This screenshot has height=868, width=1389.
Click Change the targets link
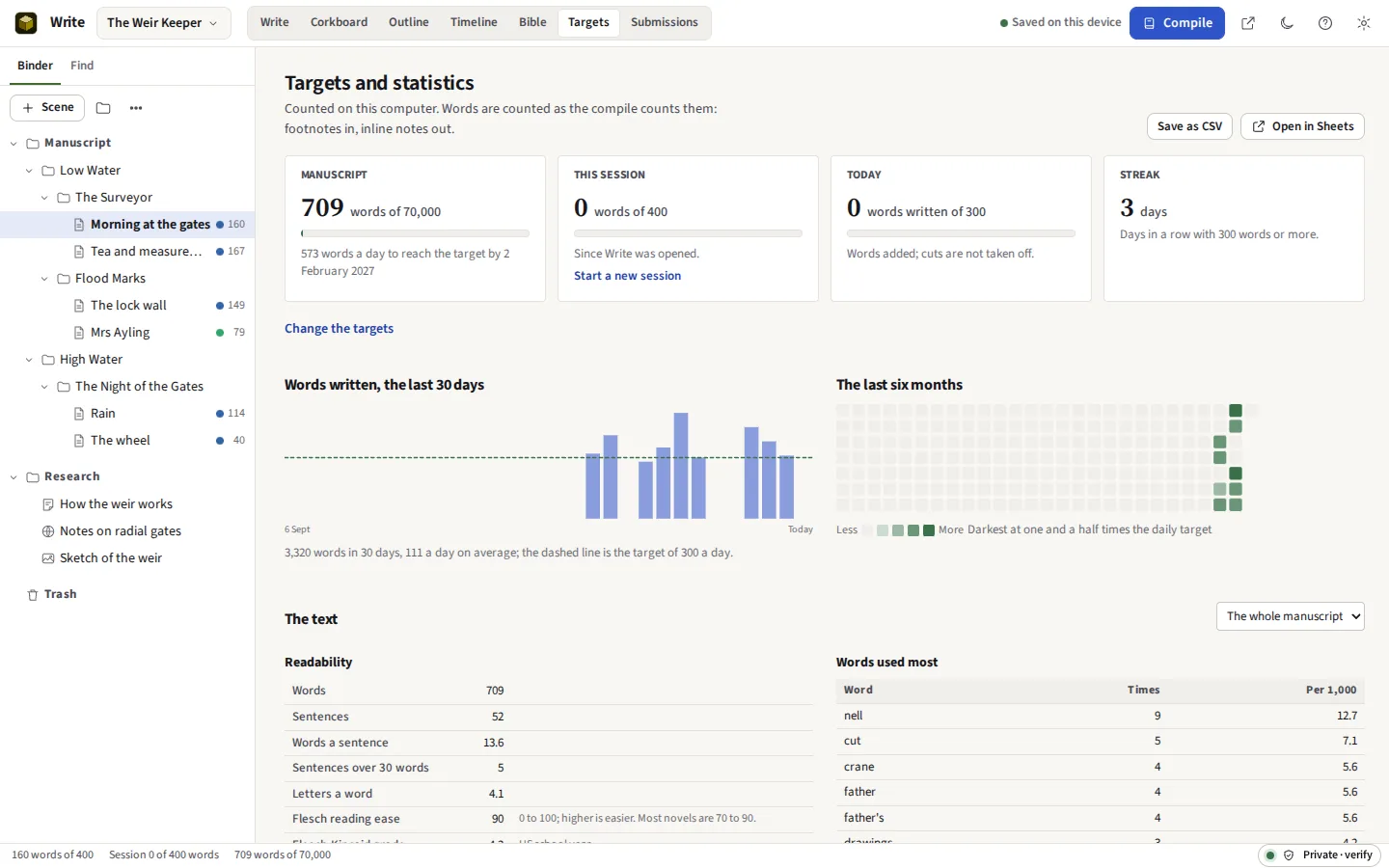[x=339, y=329]
